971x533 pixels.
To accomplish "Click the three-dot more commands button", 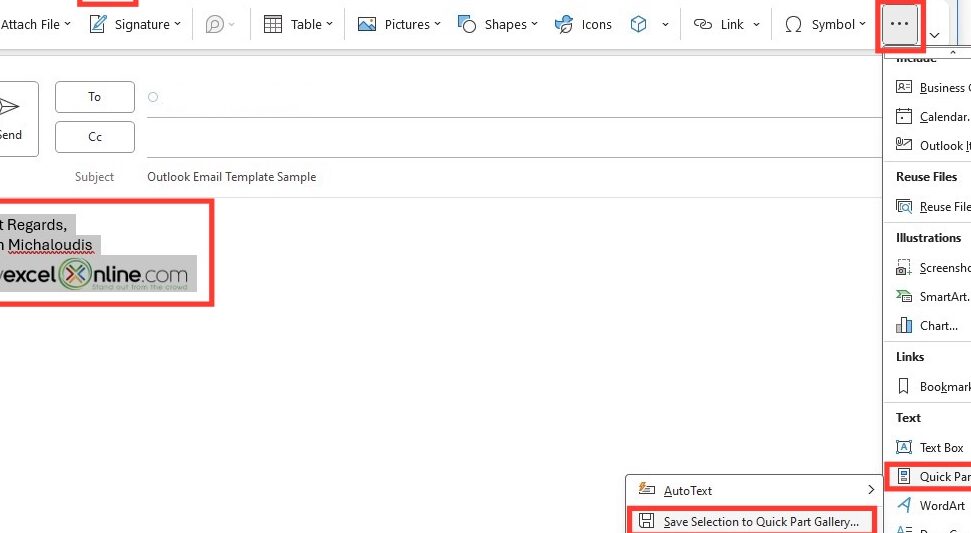I will point(899,24).
